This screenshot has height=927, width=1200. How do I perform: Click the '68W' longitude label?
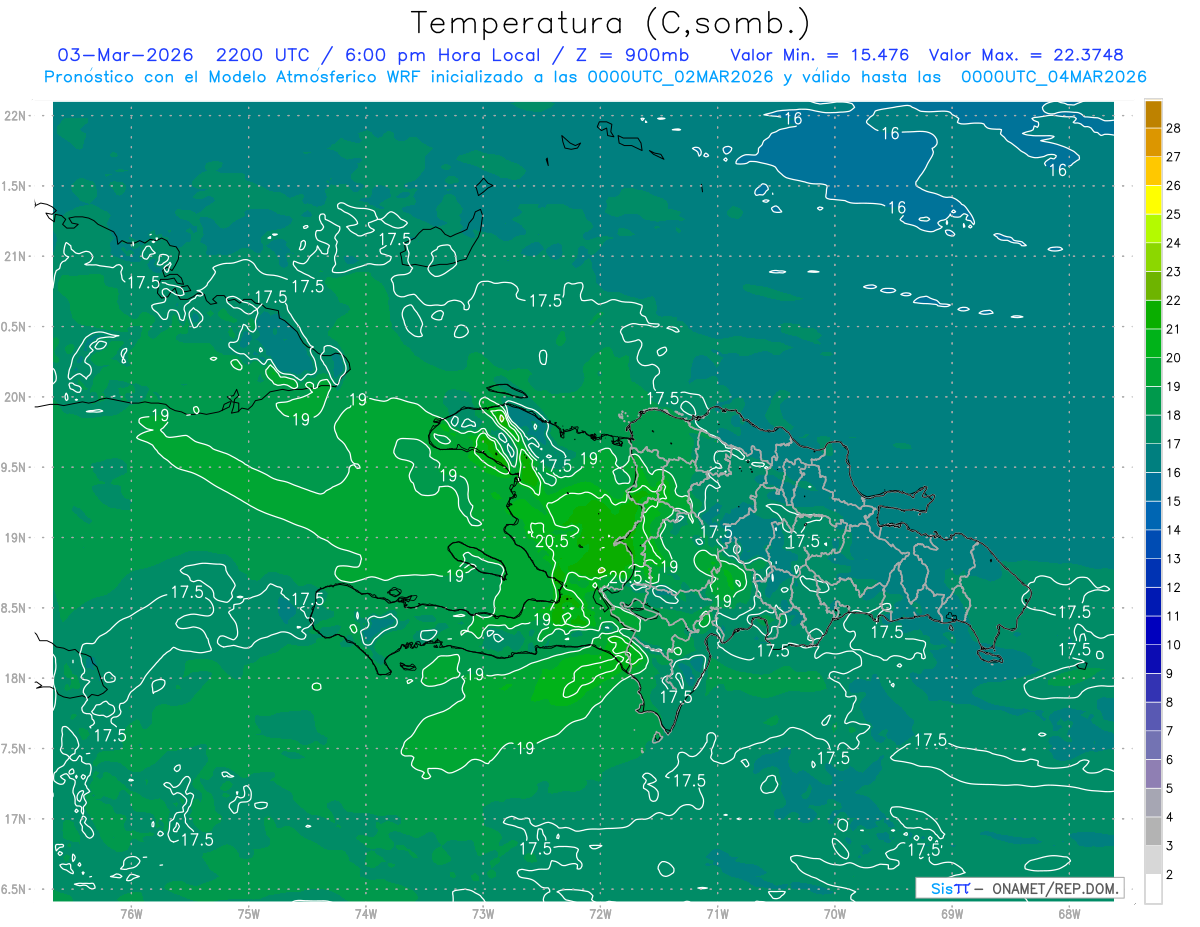pos(1069,914)
